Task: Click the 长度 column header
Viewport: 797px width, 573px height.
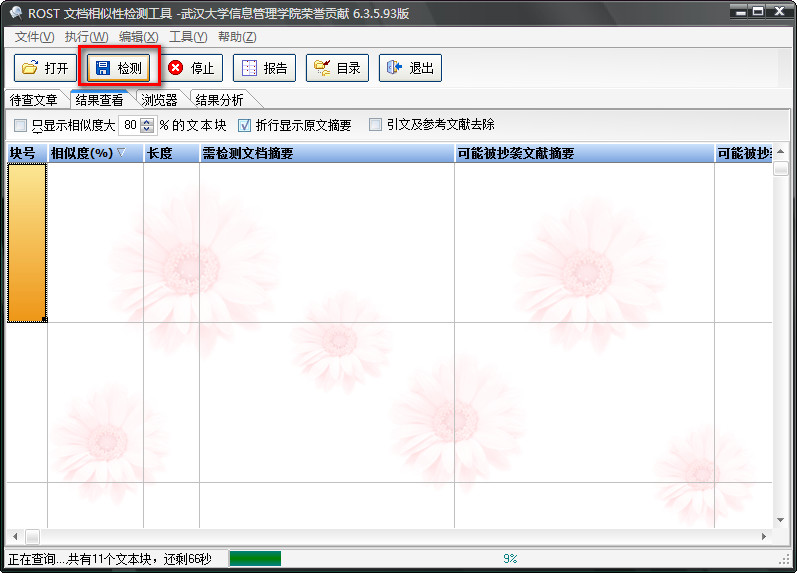Action: point(171,153)
